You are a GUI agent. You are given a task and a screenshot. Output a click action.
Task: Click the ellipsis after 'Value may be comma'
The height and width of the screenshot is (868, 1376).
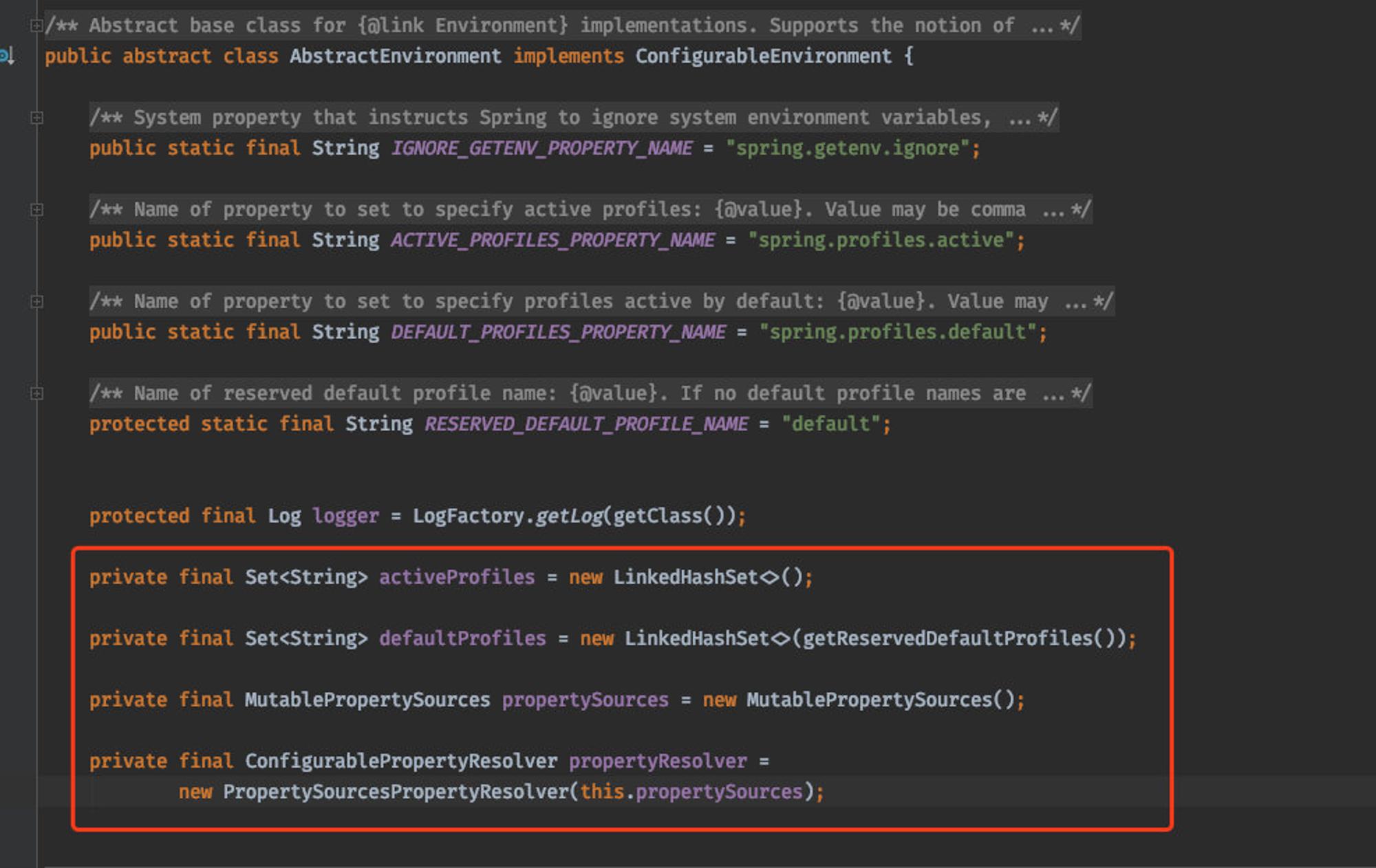[x=1053, y=210]
